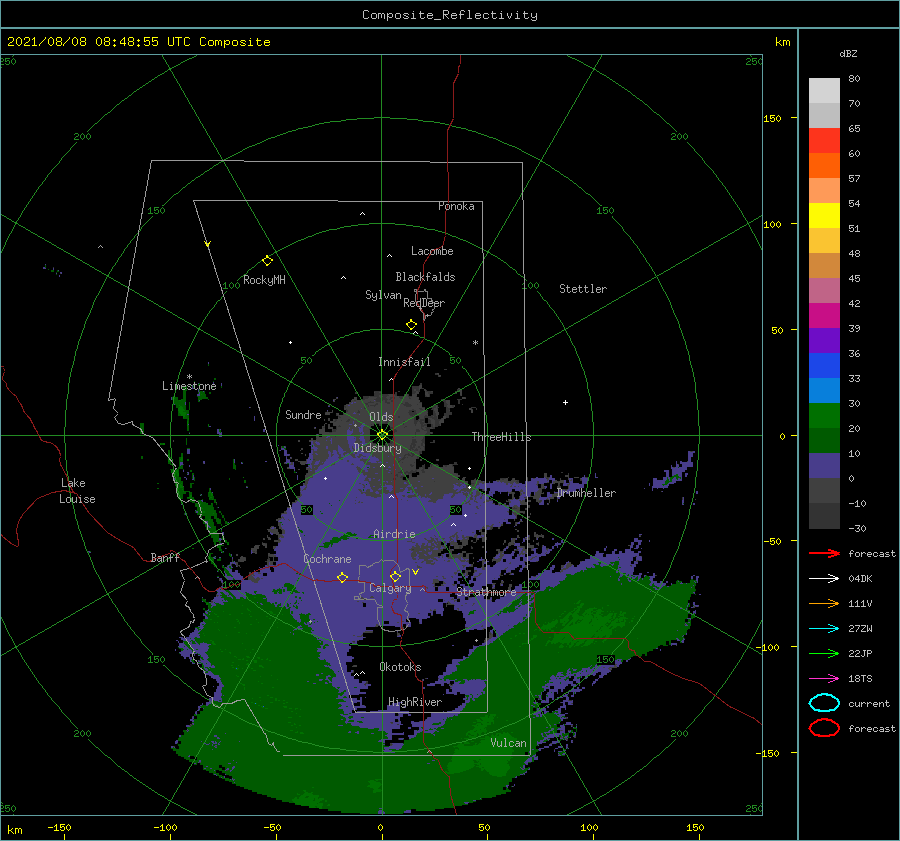Click the yellow diamond marker near RockyMH
Image resolution: width=900 pixels, height=841 pixels.
point(267,261)
